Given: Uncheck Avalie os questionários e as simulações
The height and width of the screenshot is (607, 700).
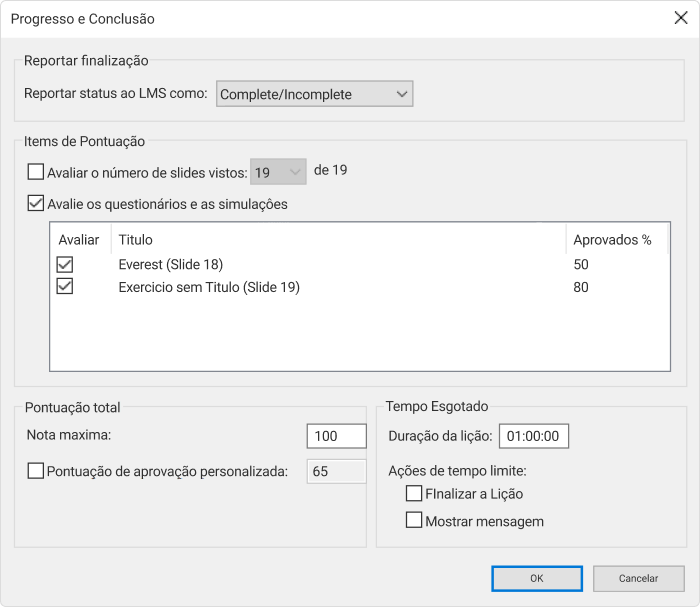Looking at the screenshot, I should 36,203.
